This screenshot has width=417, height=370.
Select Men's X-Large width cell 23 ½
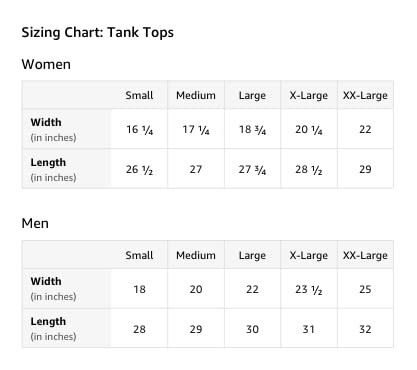(x=309, y=289)
